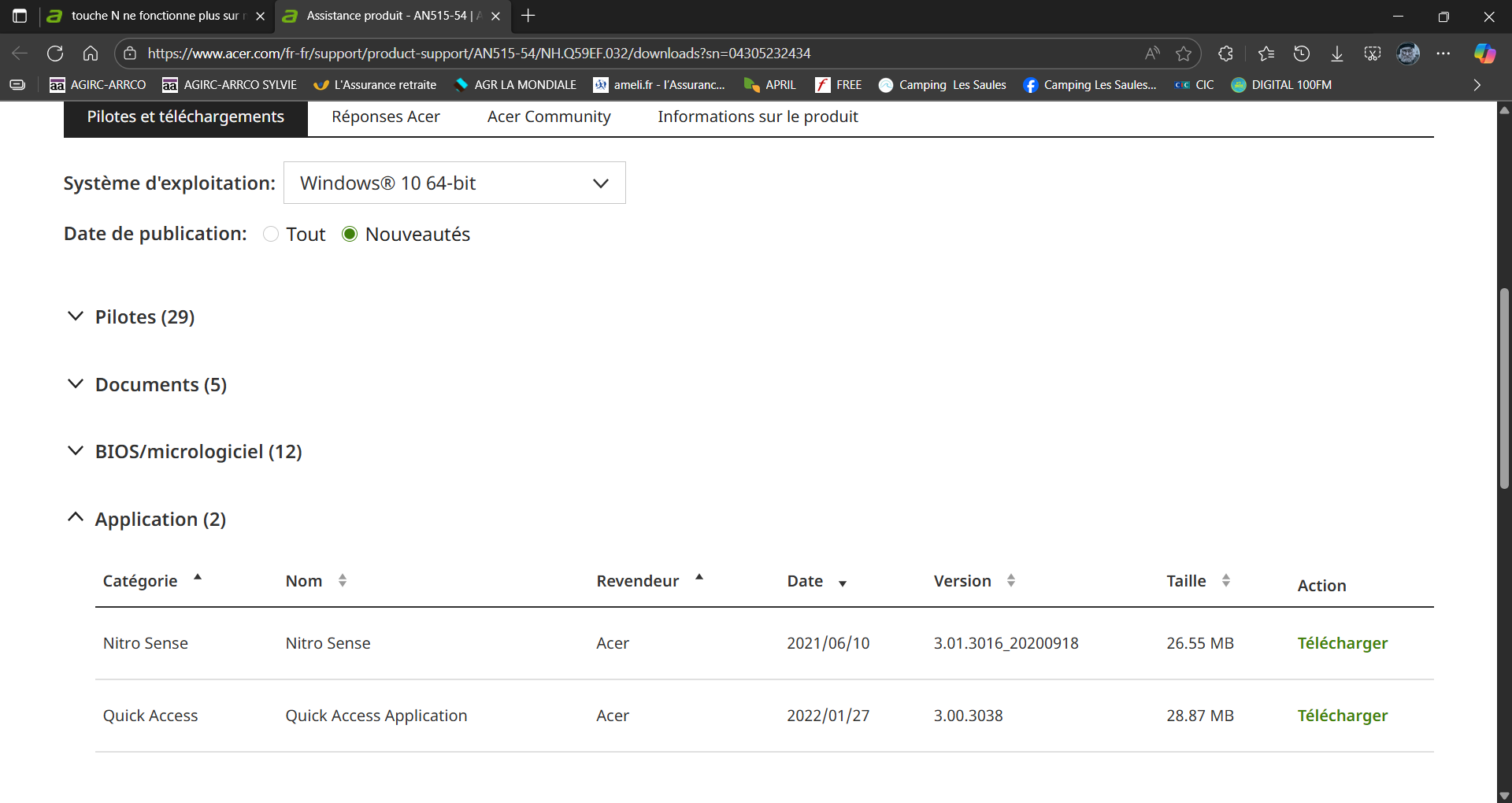Image resolution: width=1512 pixels, height=803 pixels.
Task: Launch the Copilot icon
Action: (1484, 54)
